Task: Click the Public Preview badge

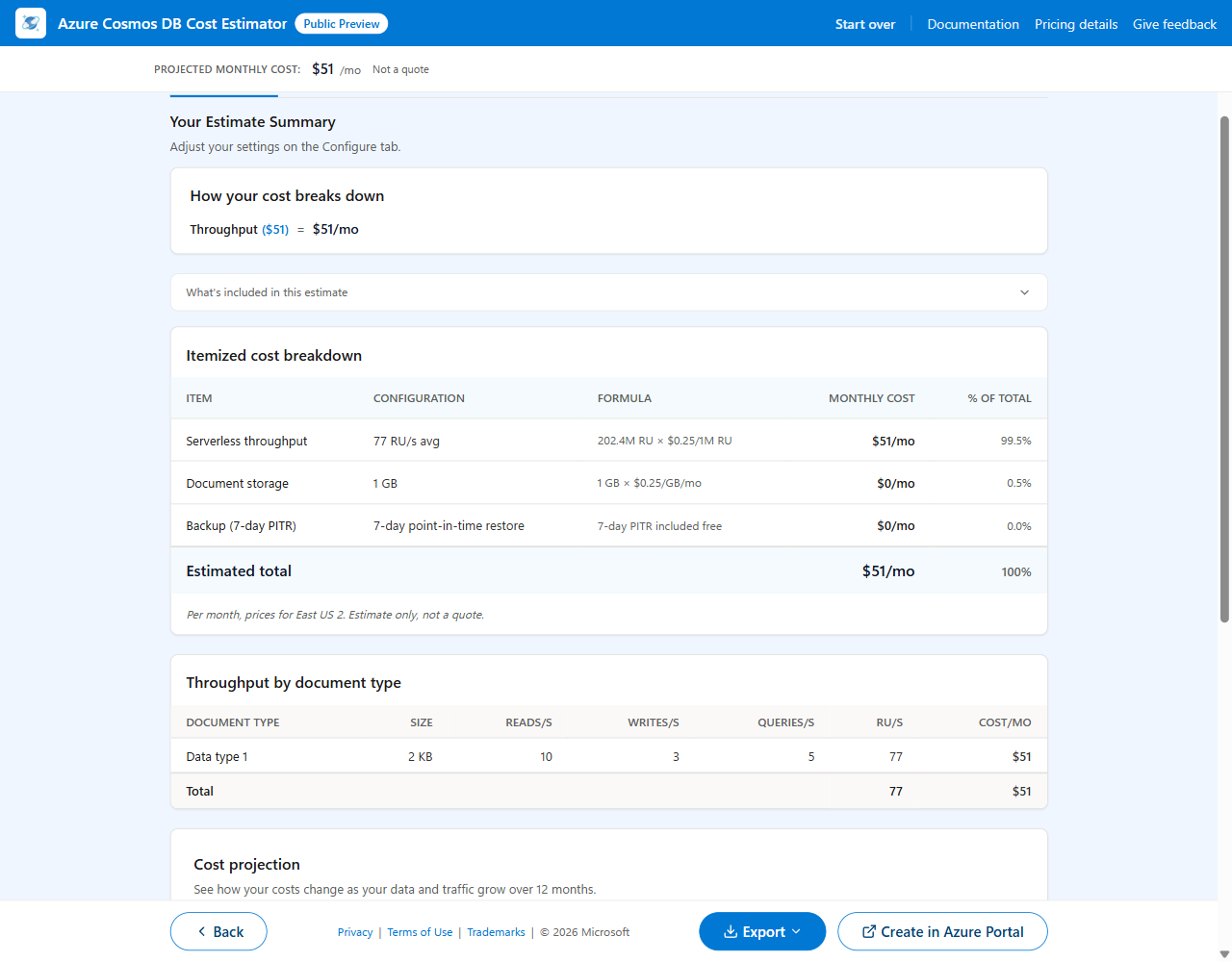Action: [x=342, y=23]
